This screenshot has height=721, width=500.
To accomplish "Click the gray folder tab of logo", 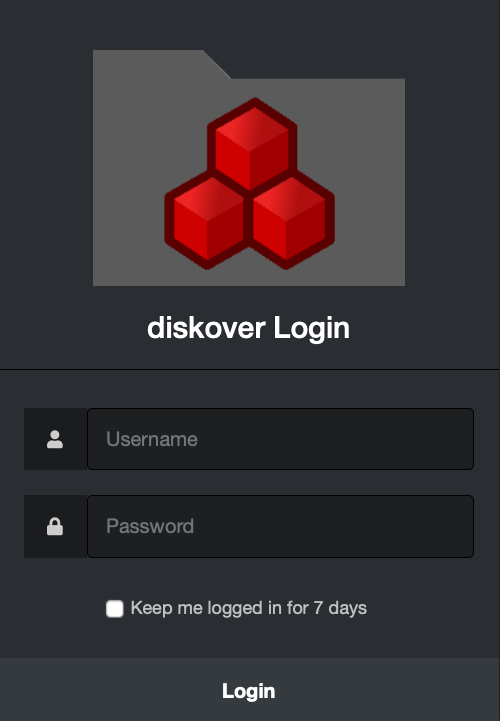I will (161, 64).
